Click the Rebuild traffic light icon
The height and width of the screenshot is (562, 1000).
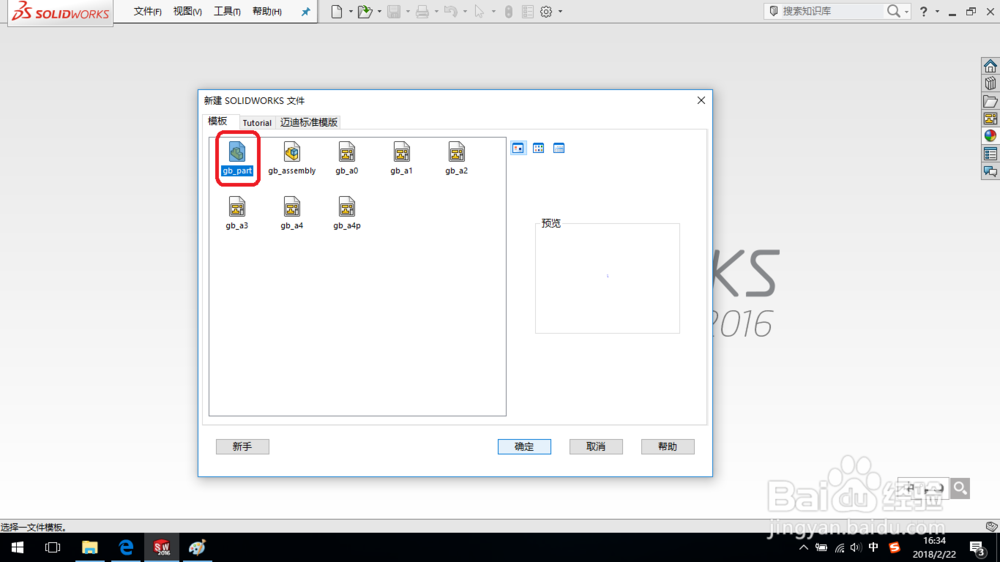point(508,11)
